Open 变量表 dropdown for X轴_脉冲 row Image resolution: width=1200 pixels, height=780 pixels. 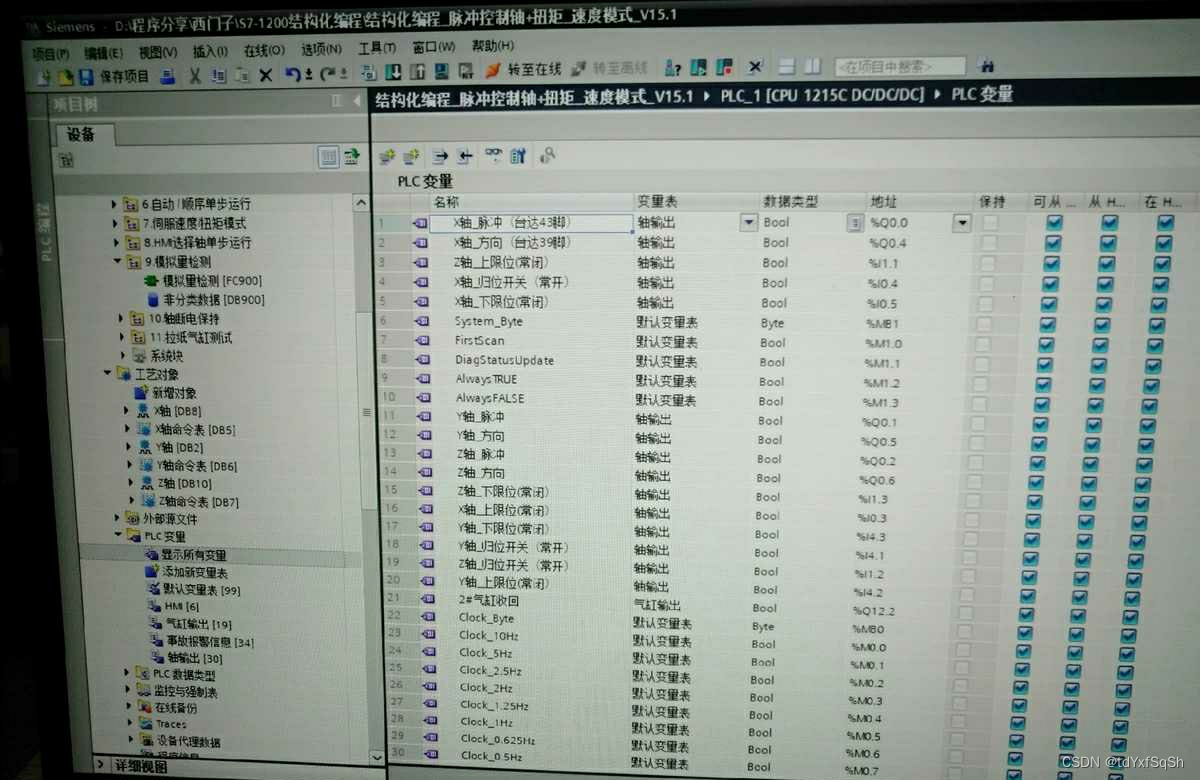(x=748, y=223)
